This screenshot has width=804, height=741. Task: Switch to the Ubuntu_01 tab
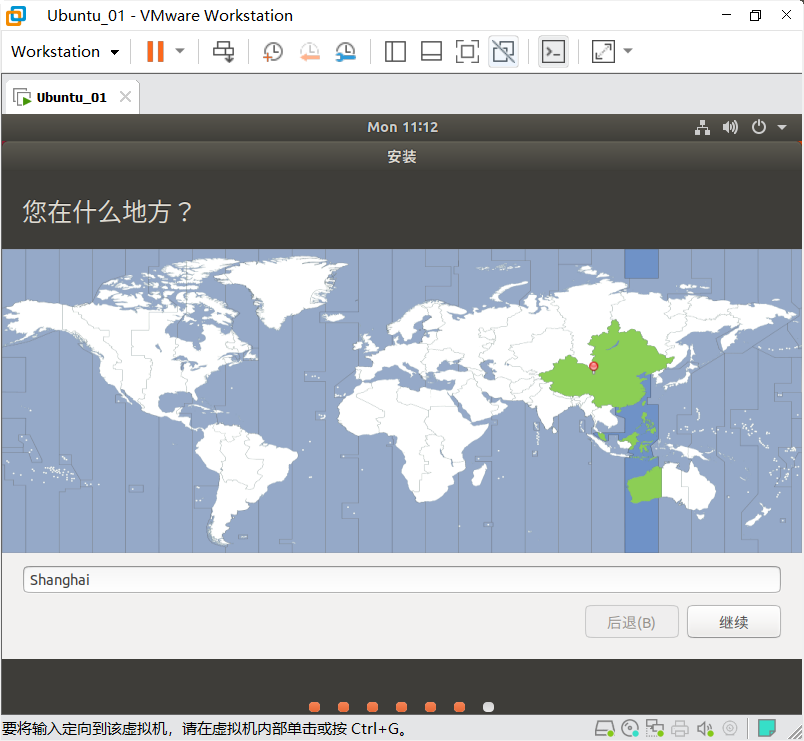click(71, 97)
